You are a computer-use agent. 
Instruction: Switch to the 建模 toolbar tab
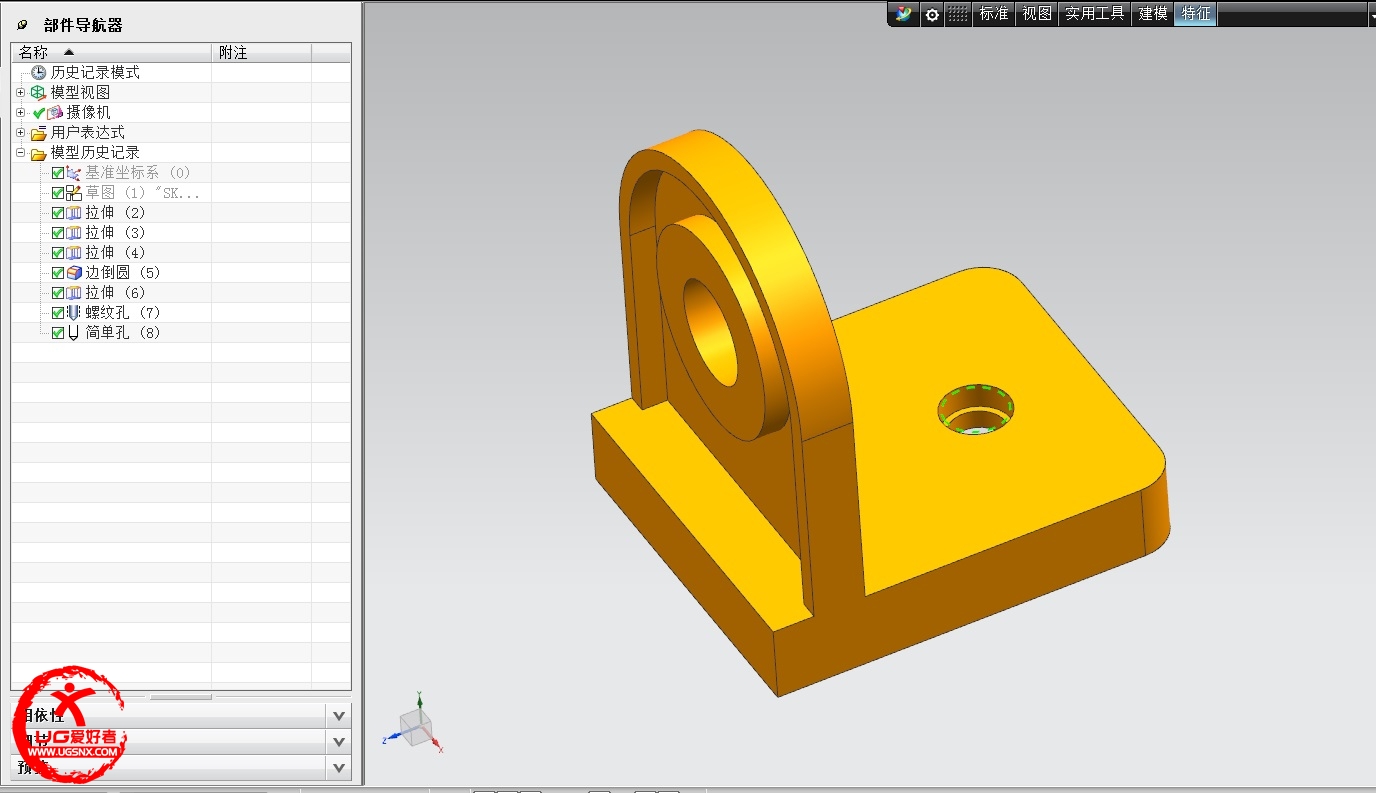[1153, 14]
